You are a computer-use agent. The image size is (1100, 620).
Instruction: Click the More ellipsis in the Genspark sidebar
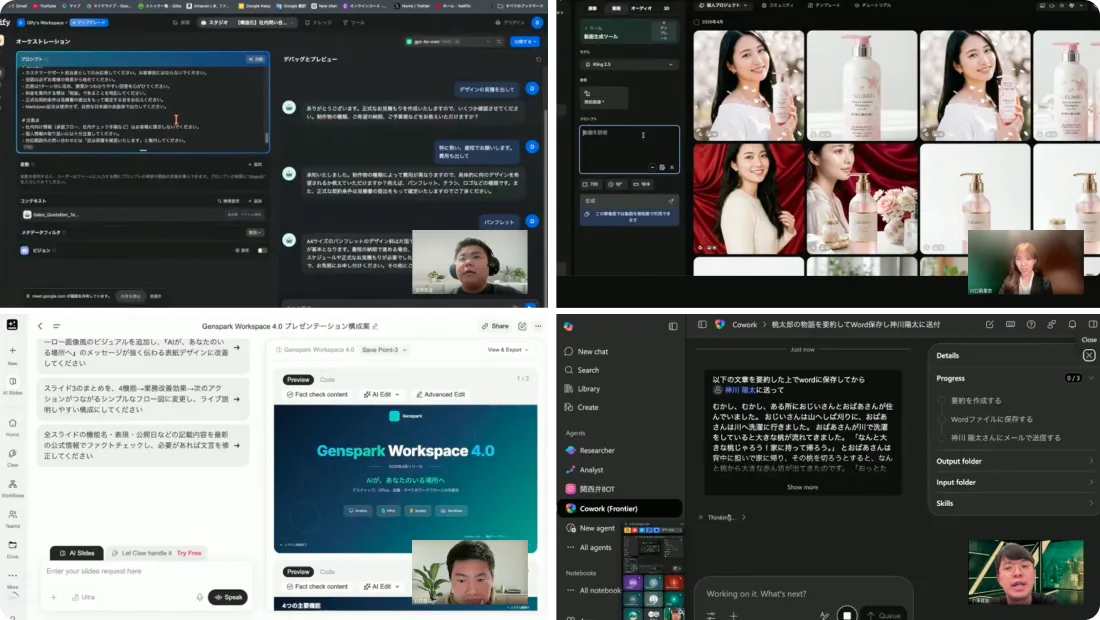tap(13, 576)
